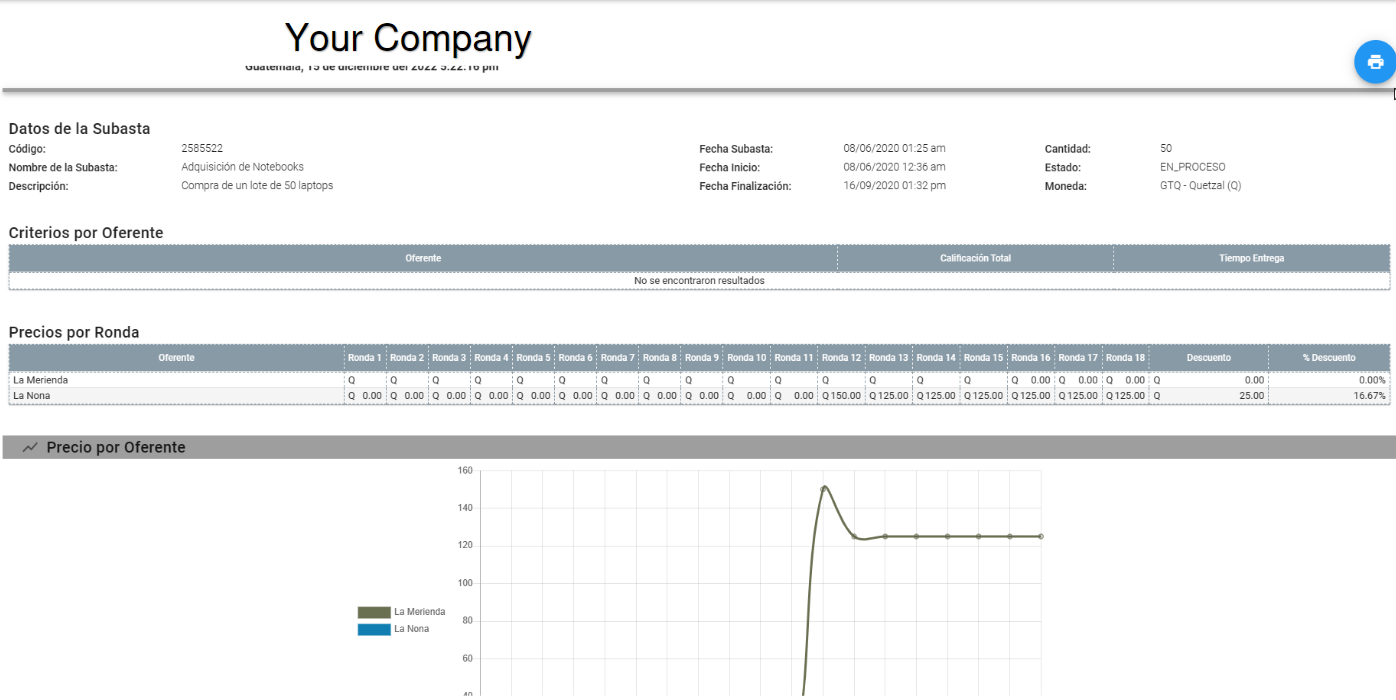Toggle La Nona blue legend swatch
Screen dimensions: 1396x700
(x=374, y=629)
